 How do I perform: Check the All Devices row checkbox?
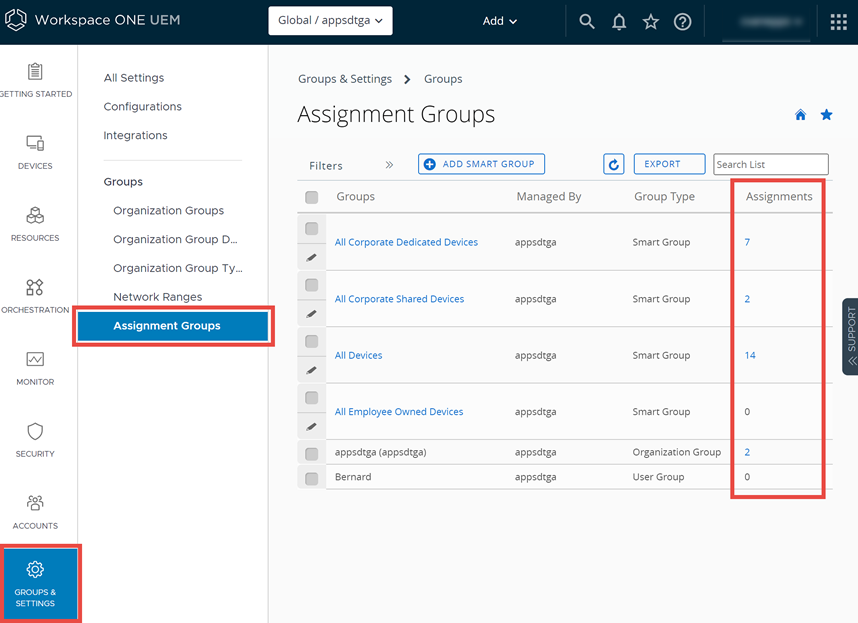point(311,341)
